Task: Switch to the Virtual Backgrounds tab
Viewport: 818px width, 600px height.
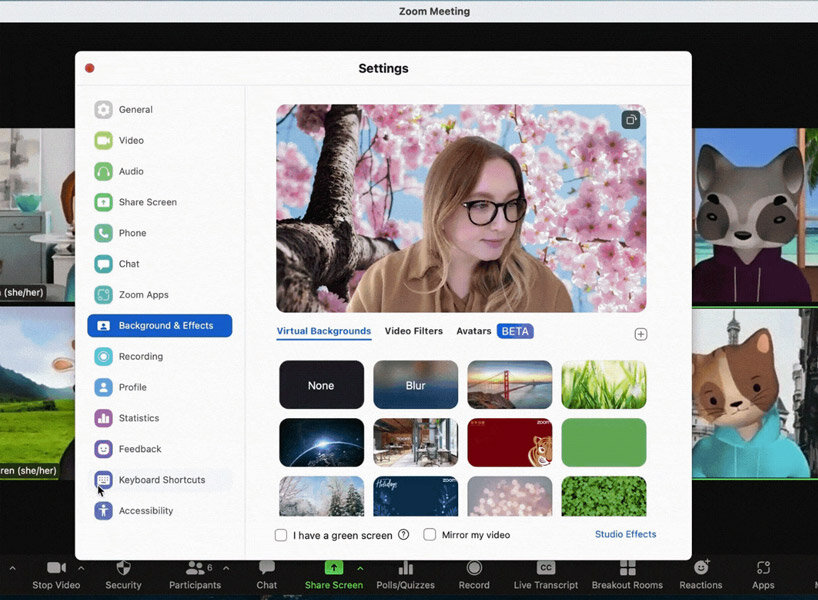Action: point(323,331)
